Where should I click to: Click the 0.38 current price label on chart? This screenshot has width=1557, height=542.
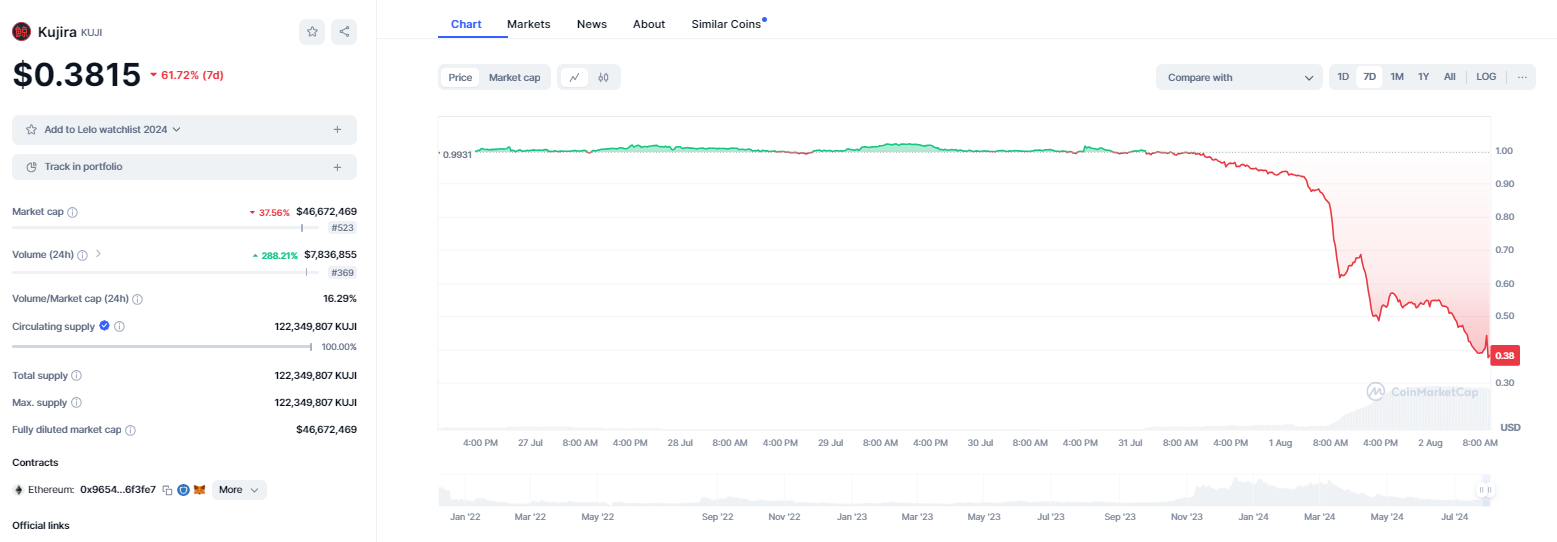[1505, 355]
